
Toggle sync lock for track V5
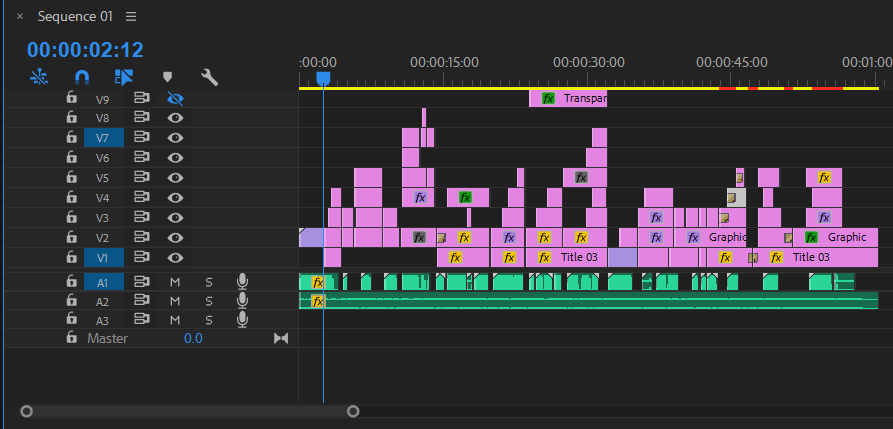pyautogui.click(x=142, y=178)
